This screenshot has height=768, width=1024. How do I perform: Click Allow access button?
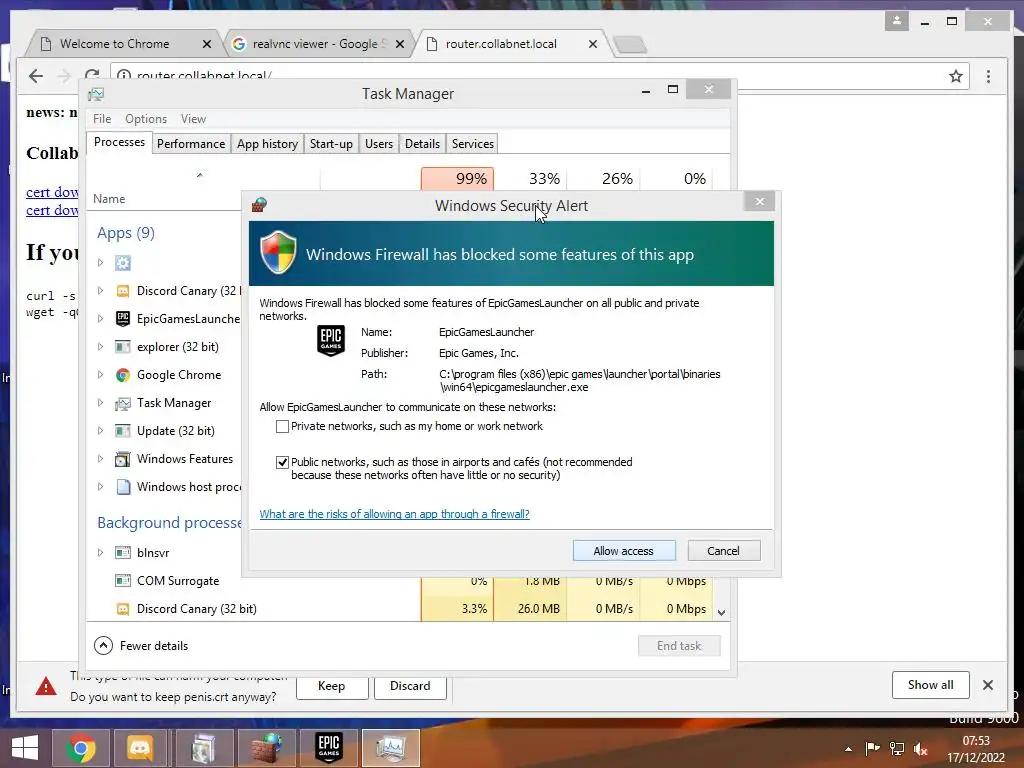point(624,551)
